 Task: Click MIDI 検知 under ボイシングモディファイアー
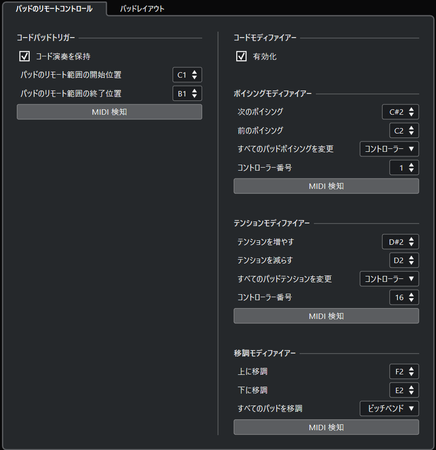[326, 186]
